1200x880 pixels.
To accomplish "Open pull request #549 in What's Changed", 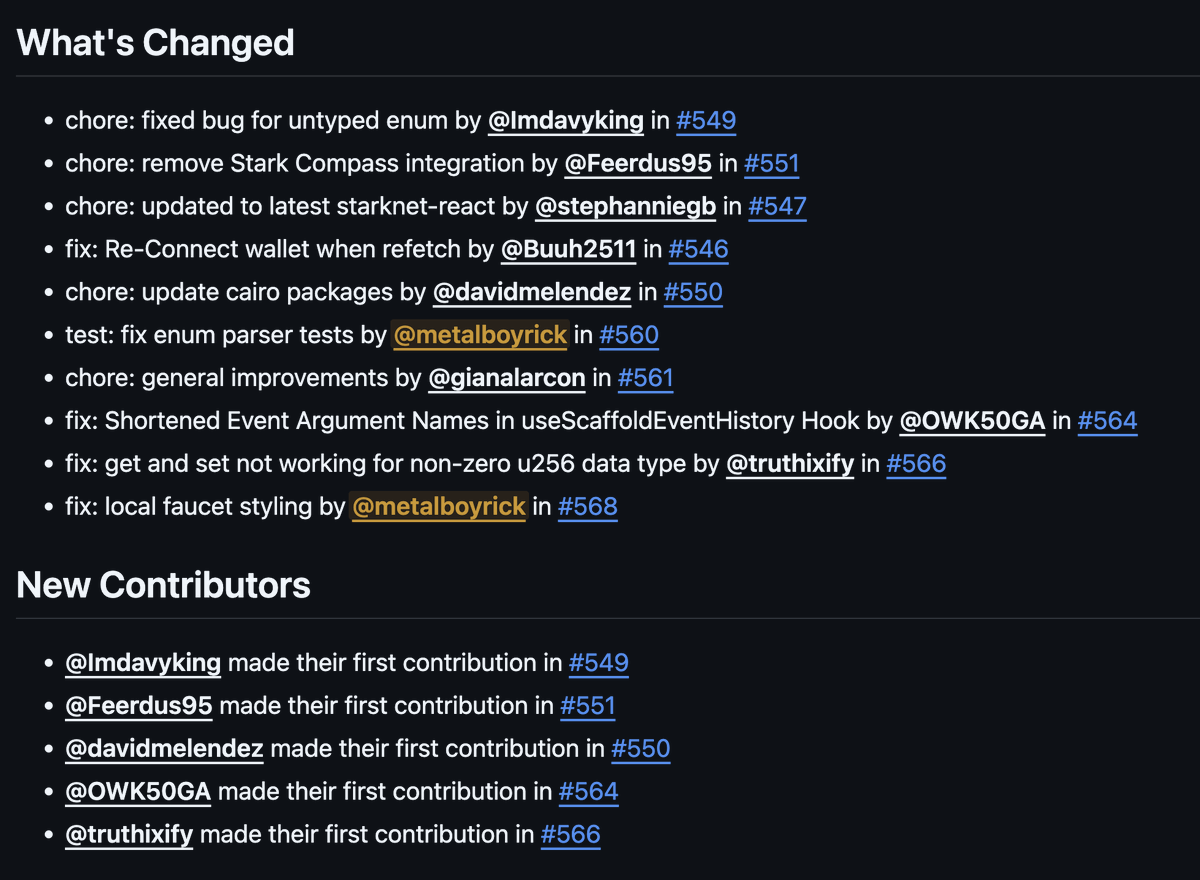I will point(706,121).
